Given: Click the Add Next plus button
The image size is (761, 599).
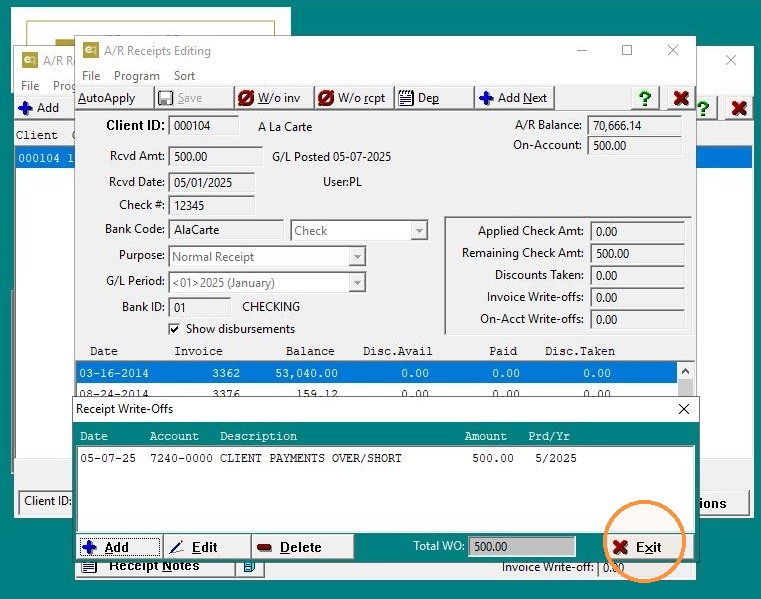Looking at the screenshot, I should pyautogui.click(x=514, y=98).
